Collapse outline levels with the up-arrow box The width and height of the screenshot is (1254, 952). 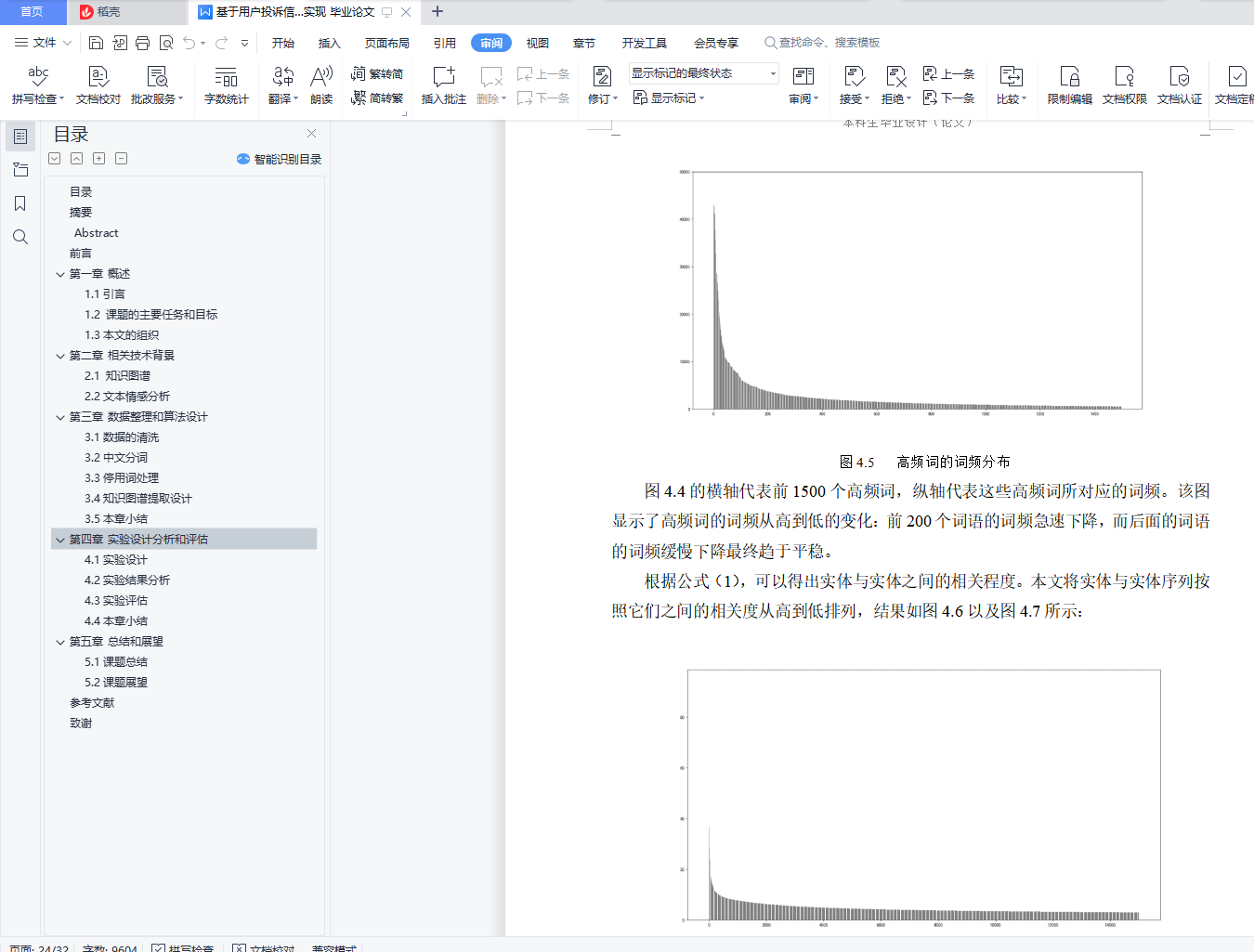77,159
